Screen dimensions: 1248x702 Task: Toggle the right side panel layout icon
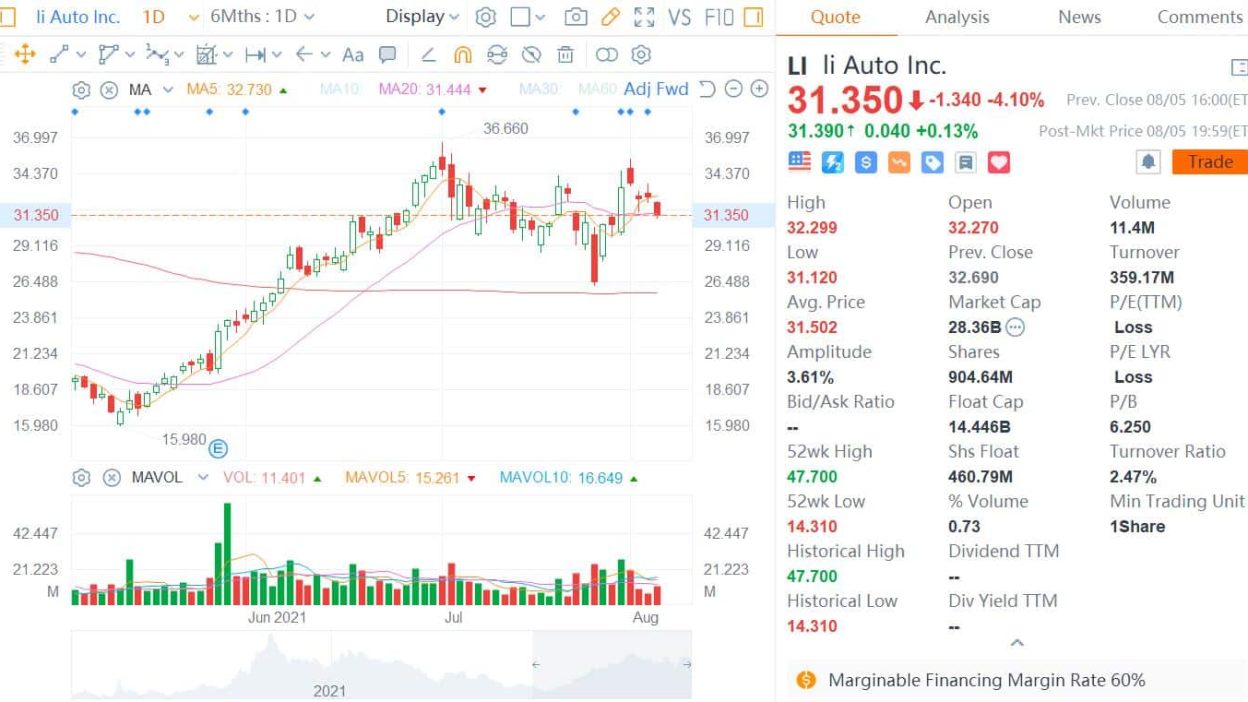pos(754,17)
